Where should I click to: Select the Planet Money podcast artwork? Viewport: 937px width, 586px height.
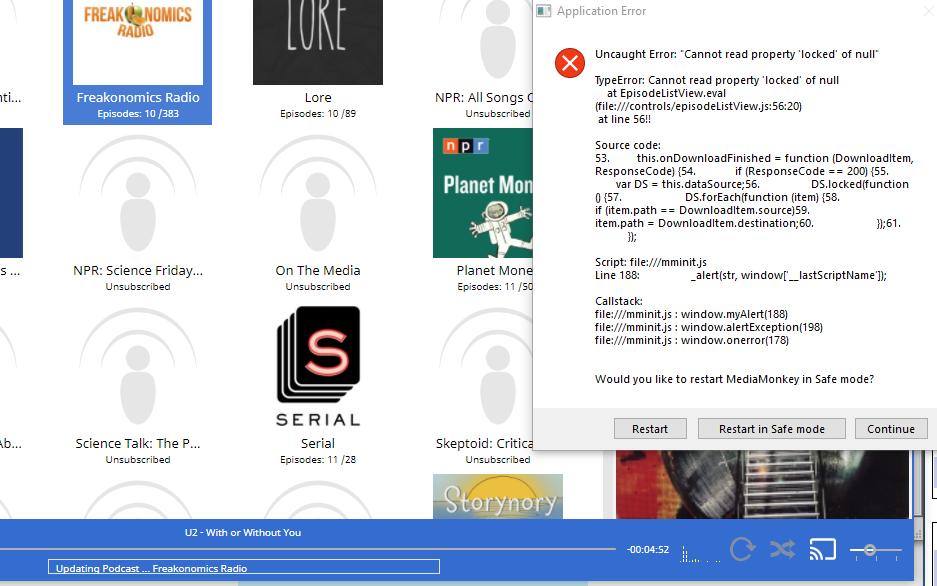coord(482,193)
